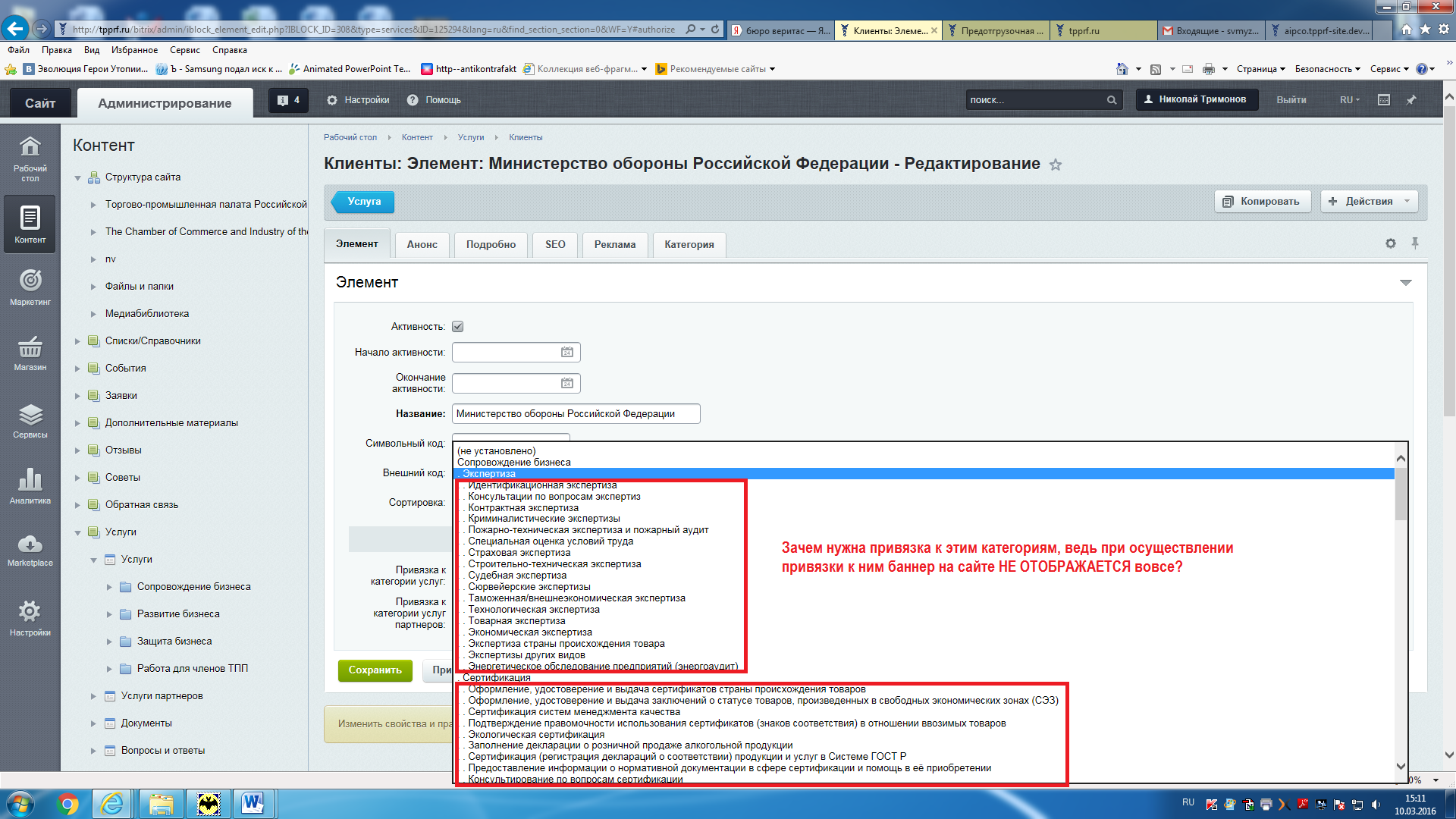The width and height of the screenshot is (1456, 819).
Task: Click the Копировать button
Action: [1263, 202]
